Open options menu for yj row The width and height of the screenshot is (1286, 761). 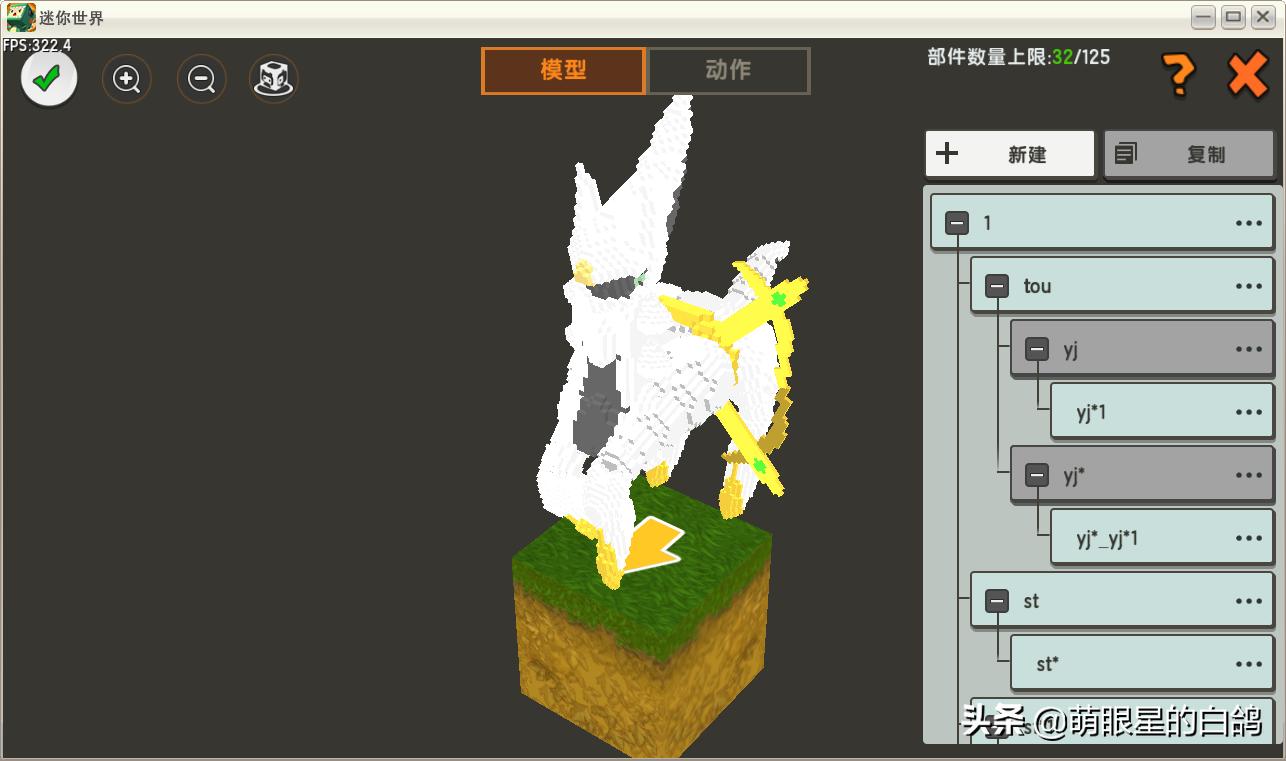1248,349
